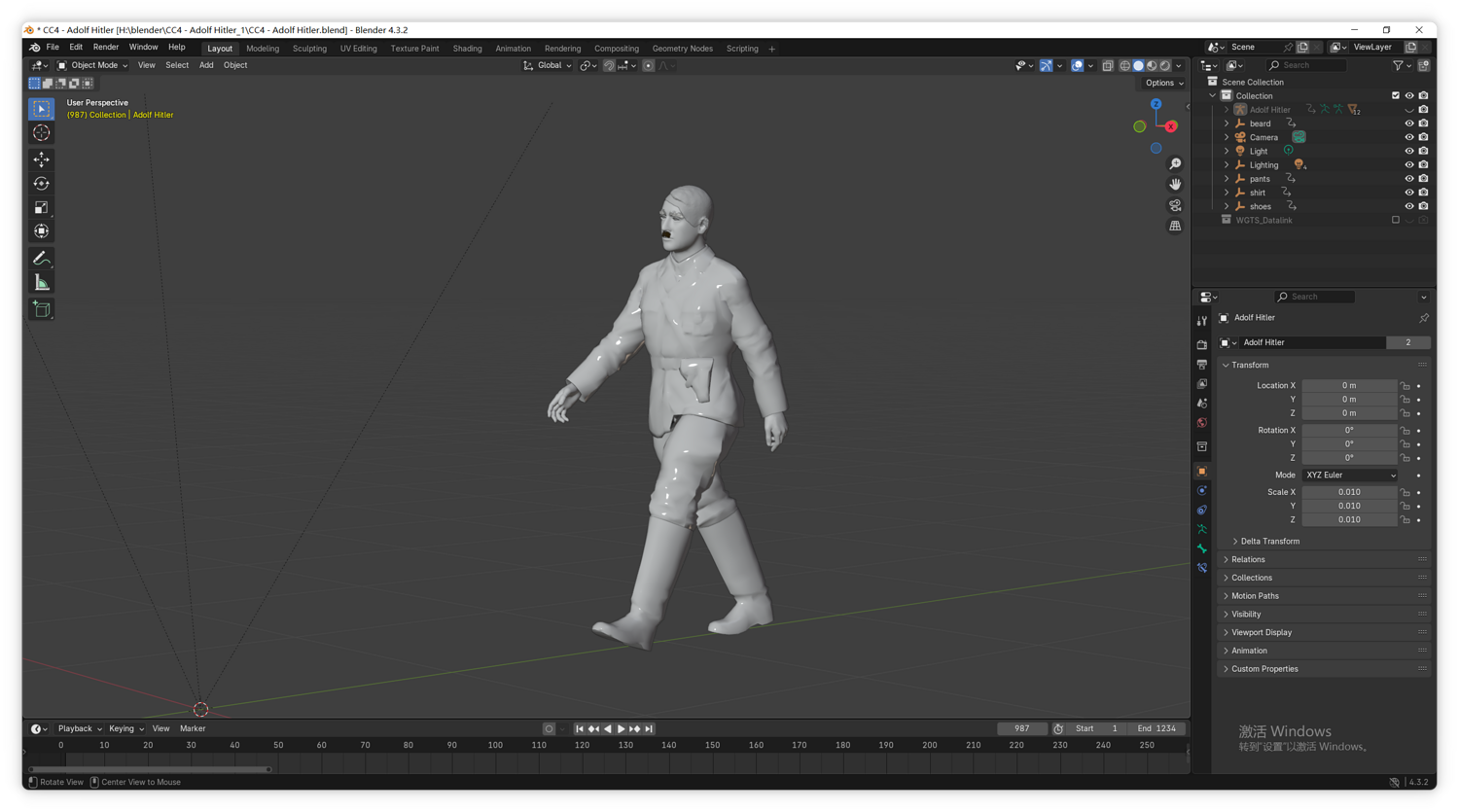Toggle X-ray display mode
The height and width of the screenshot is (812, 1459).
coord(1108,66)
